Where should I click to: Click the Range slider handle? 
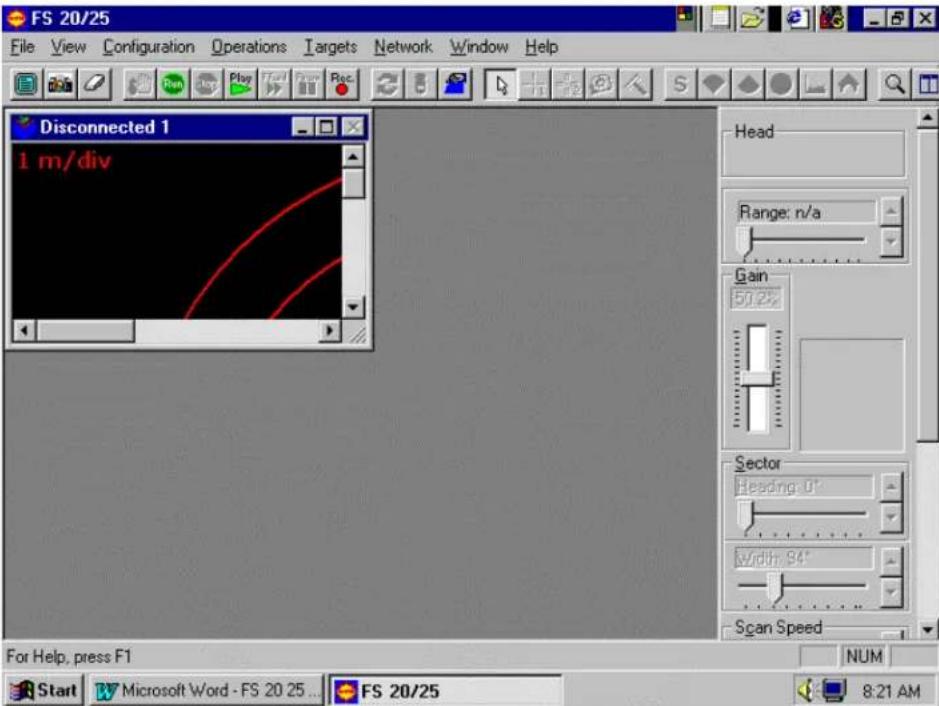744,242
